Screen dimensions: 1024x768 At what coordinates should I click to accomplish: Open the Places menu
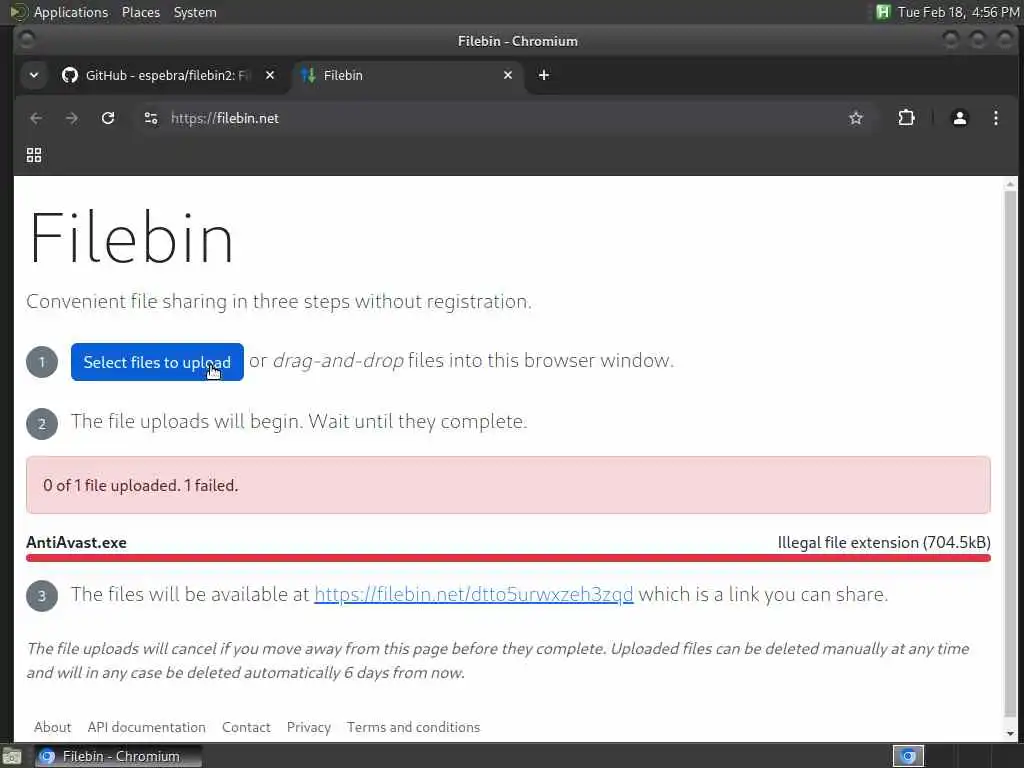coord(140,12)
